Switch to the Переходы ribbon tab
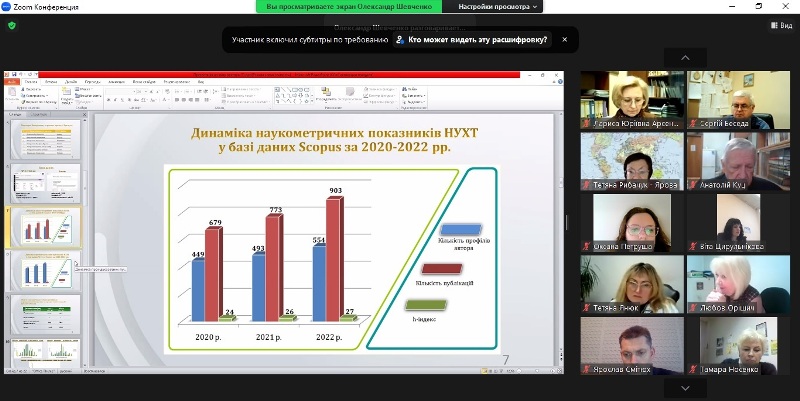Image resolution: width=800 pixels, height=401 pixels. pos(93,82)
